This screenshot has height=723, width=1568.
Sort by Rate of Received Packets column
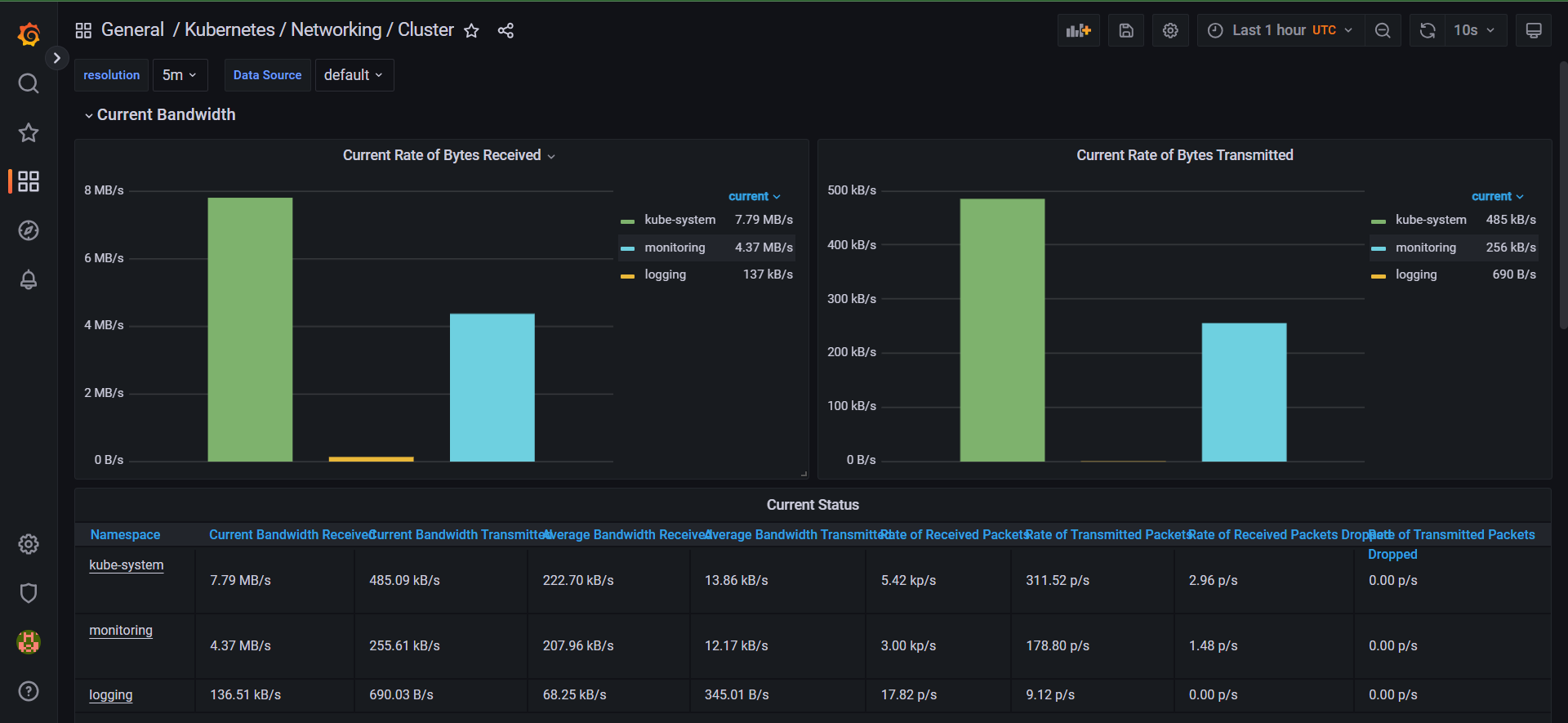pyautogui.click(x=954, y=534)
